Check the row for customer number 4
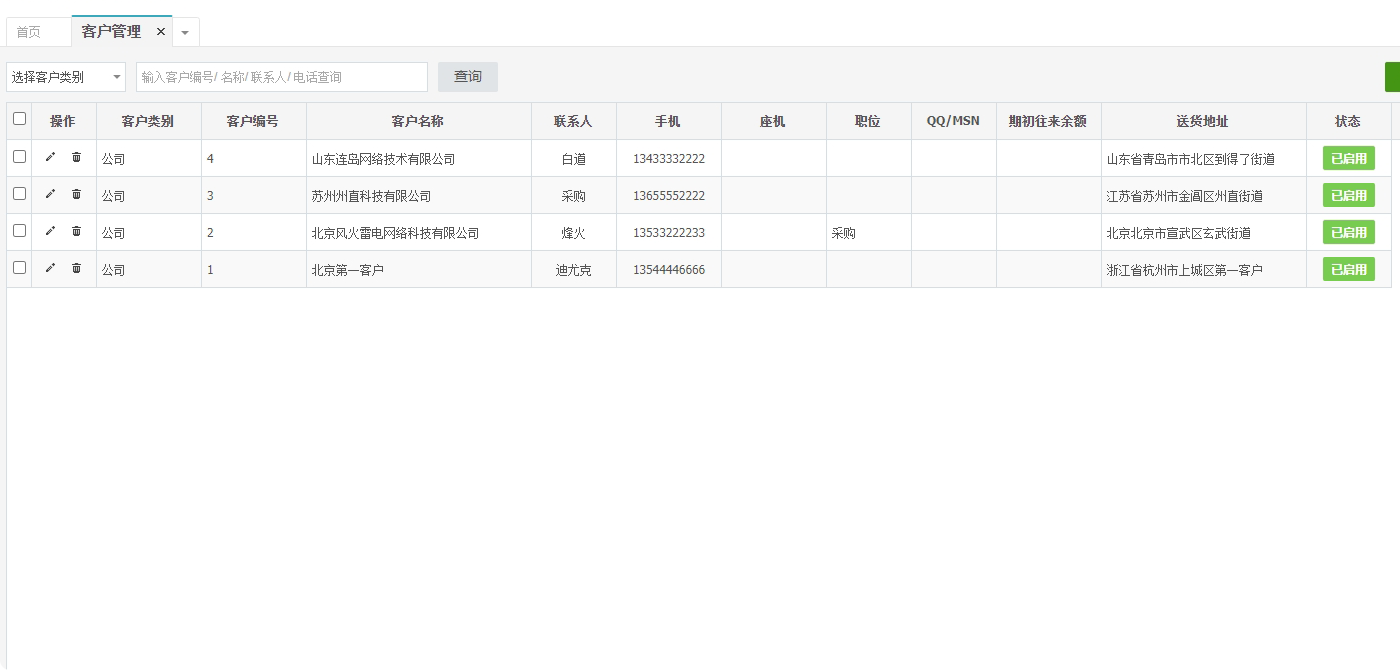 tap(19, 157)
